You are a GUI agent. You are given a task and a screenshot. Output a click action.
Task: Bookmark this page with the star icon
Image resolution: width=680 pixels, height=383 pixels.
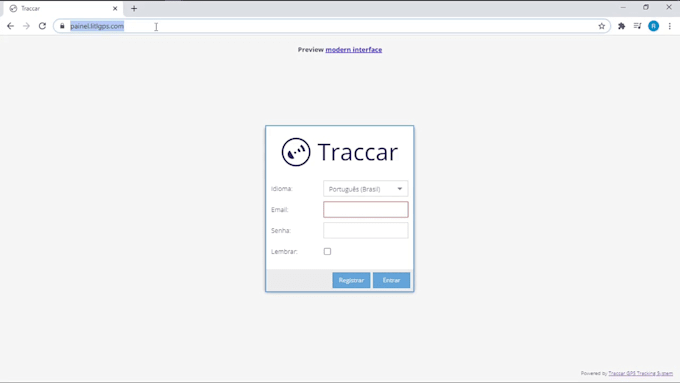coord(602,26)
